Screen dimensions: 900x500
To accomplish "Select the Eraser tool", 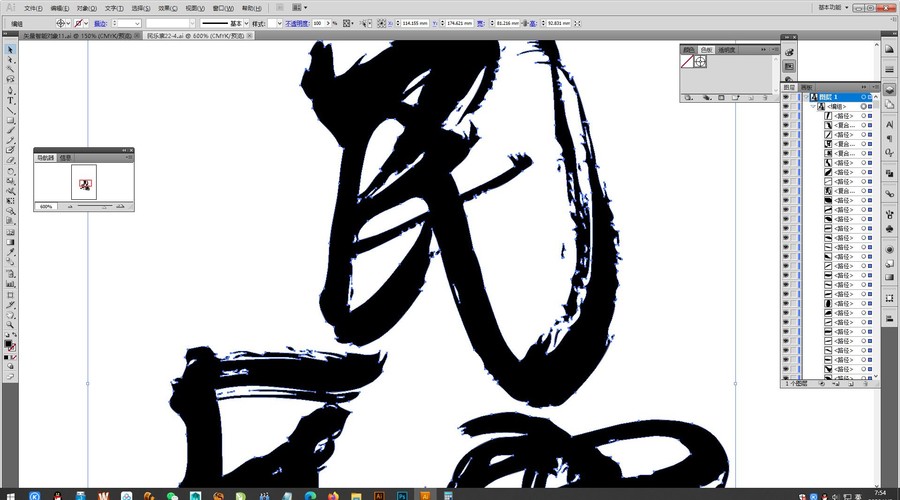I will (10, 161).
